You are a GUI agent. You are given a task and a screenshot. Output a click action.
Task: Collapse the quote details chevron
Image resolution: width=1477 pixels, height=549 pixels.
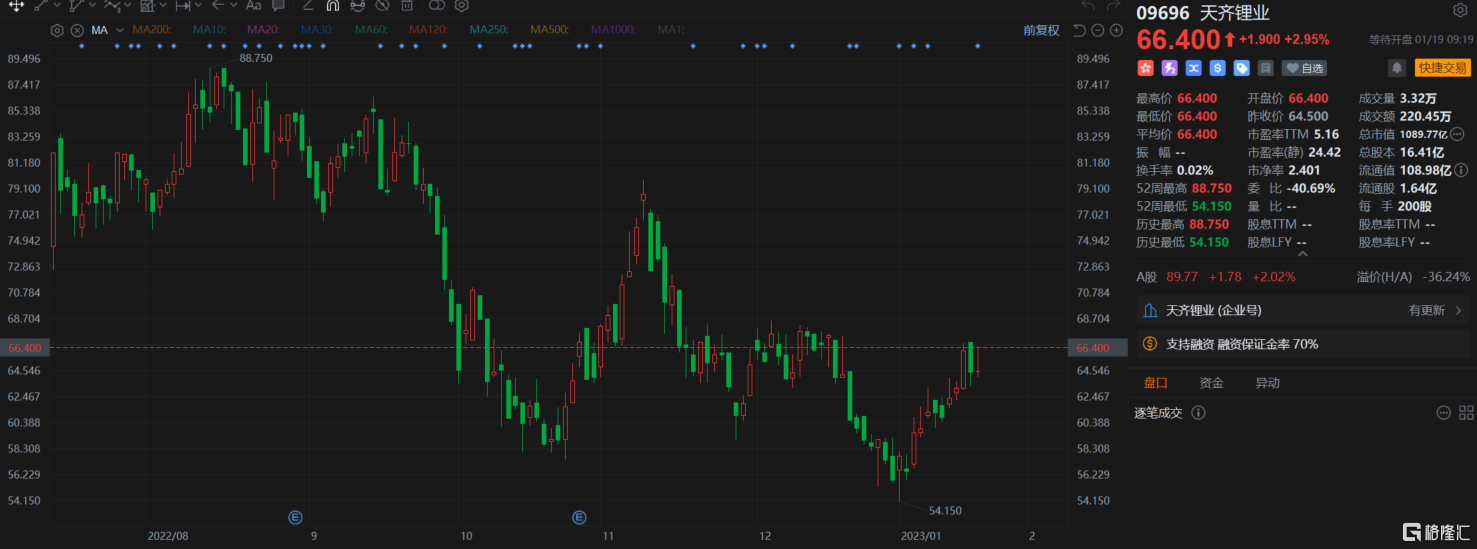[1300, 256]
